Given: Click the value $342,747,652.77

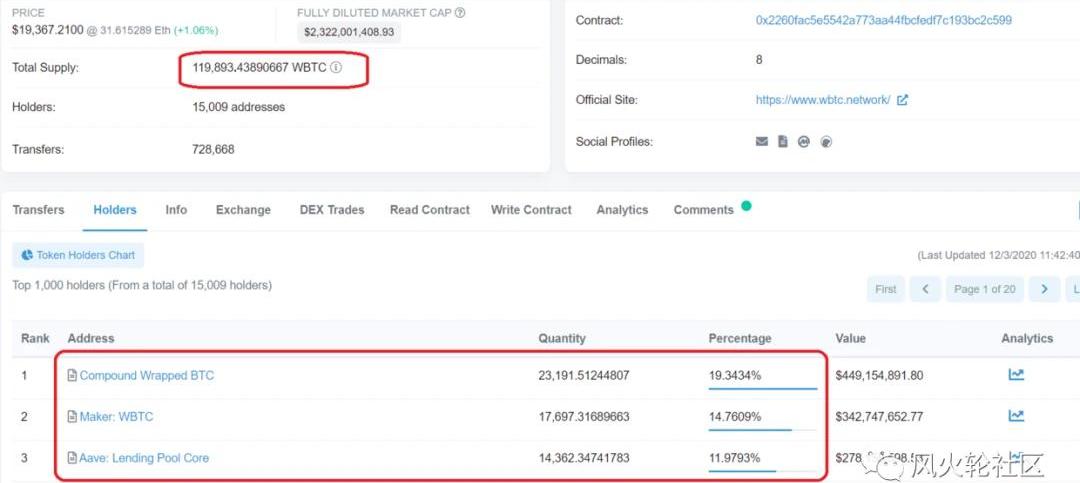Looking at the screenshot, I should pos(880,417).
